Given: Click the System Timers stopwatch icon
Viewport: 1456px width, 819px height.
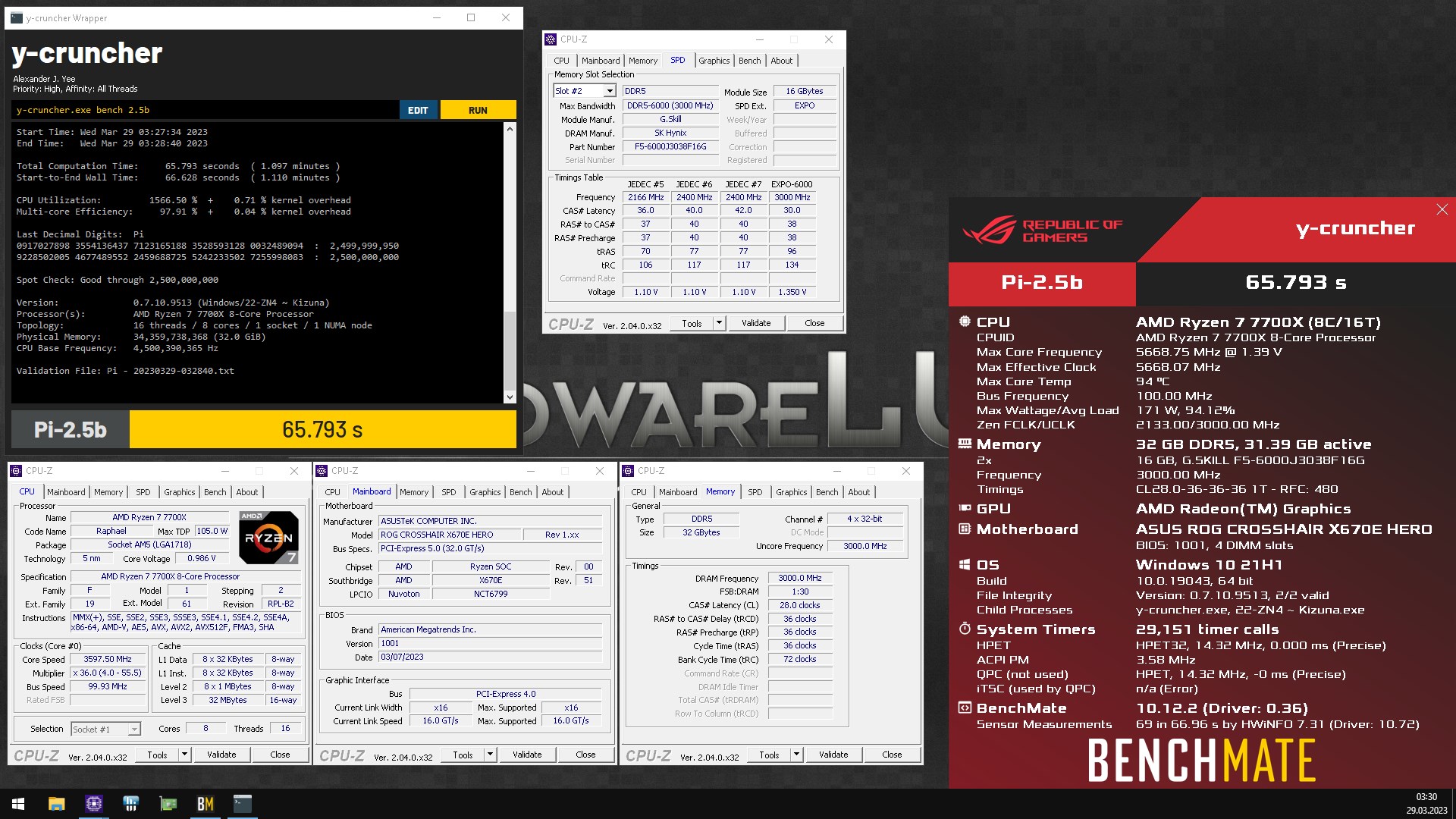Looking at the screenshot, I should tap(965, 629).
